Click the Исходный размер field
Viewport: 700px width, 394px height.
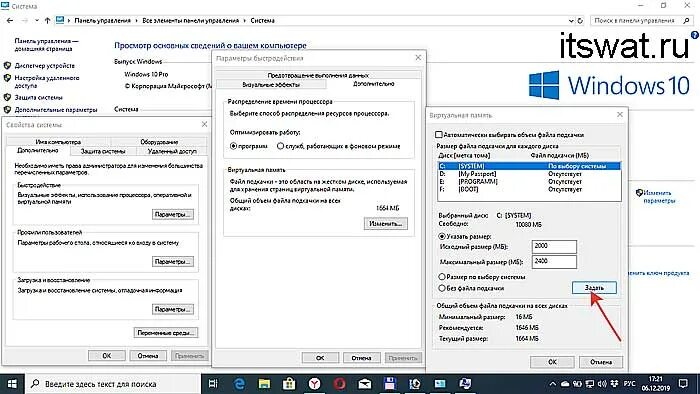point(554,246)
